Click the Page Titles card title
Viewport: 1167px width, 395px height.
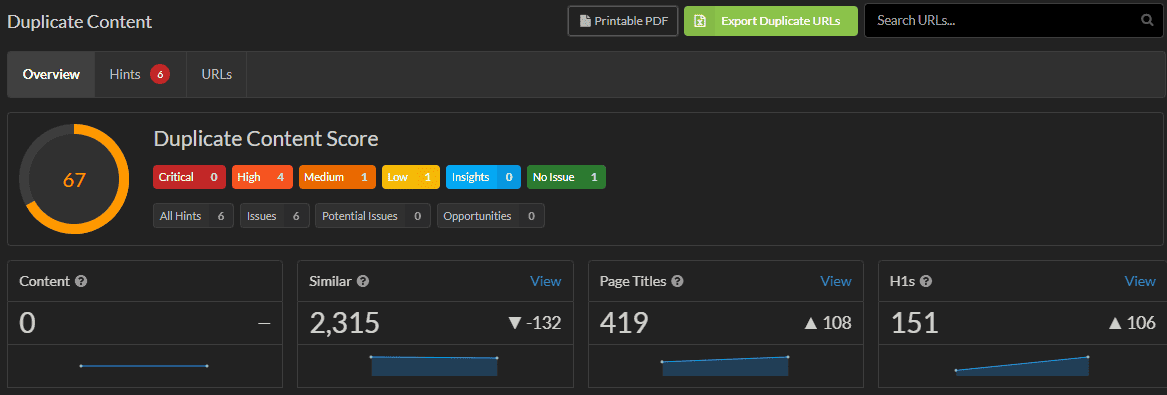point(633,281)
